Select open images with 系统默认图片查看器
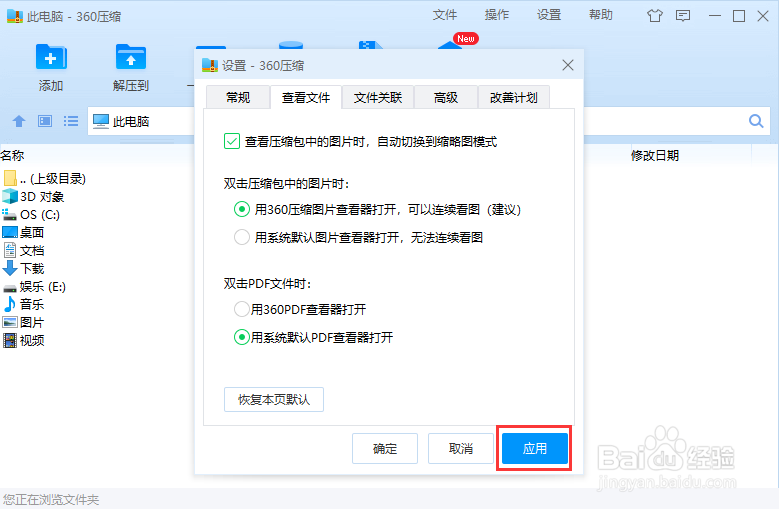This screenshot has width=779, height=509. (241, 237)
